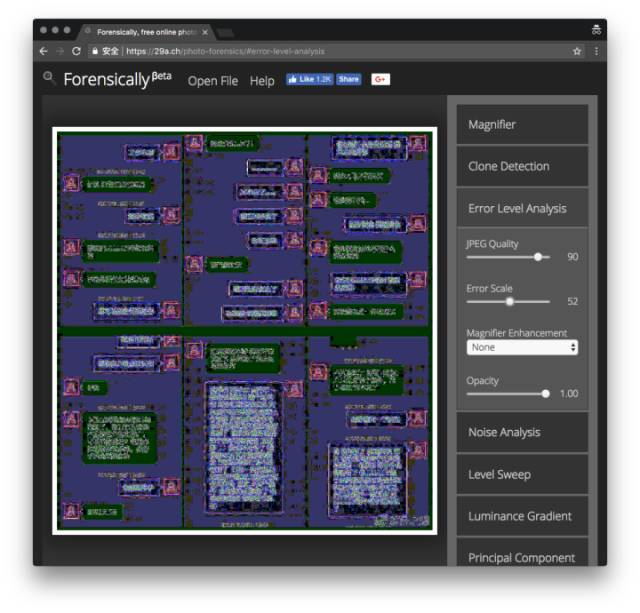Open the Open File menu

pos(213,81)
